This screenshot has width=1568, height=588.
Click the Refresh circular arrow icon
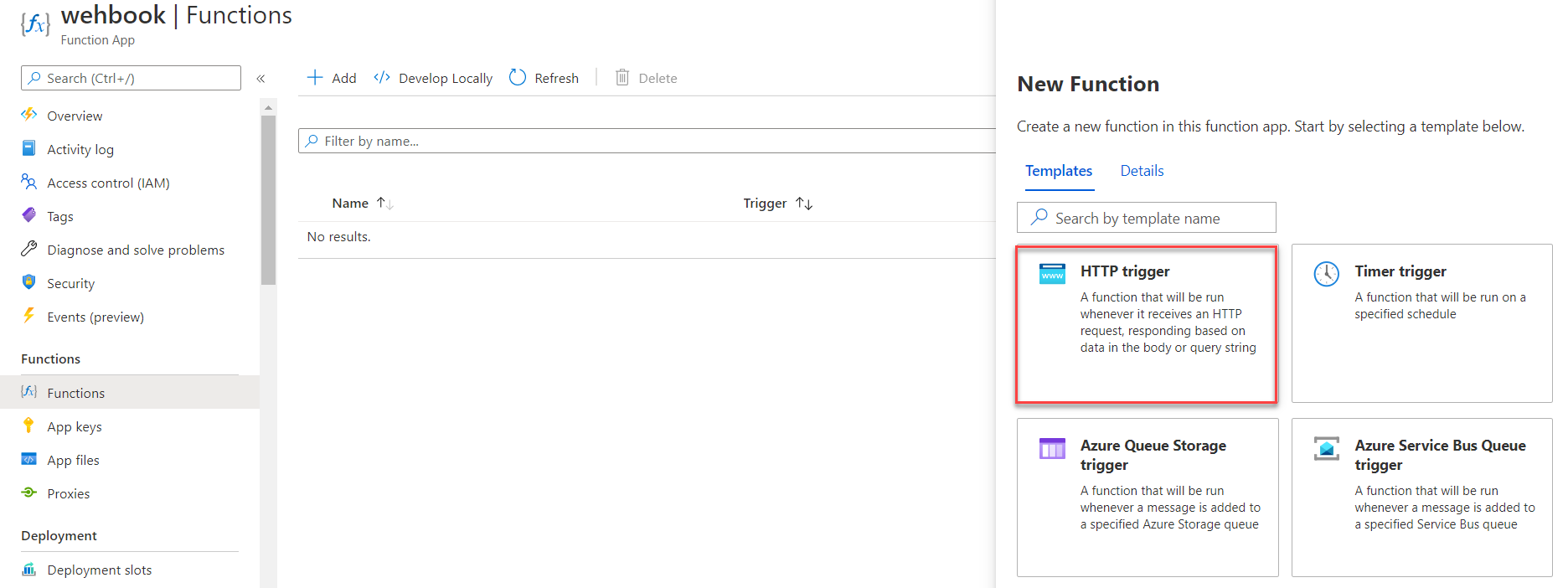[x=518, y=77]
